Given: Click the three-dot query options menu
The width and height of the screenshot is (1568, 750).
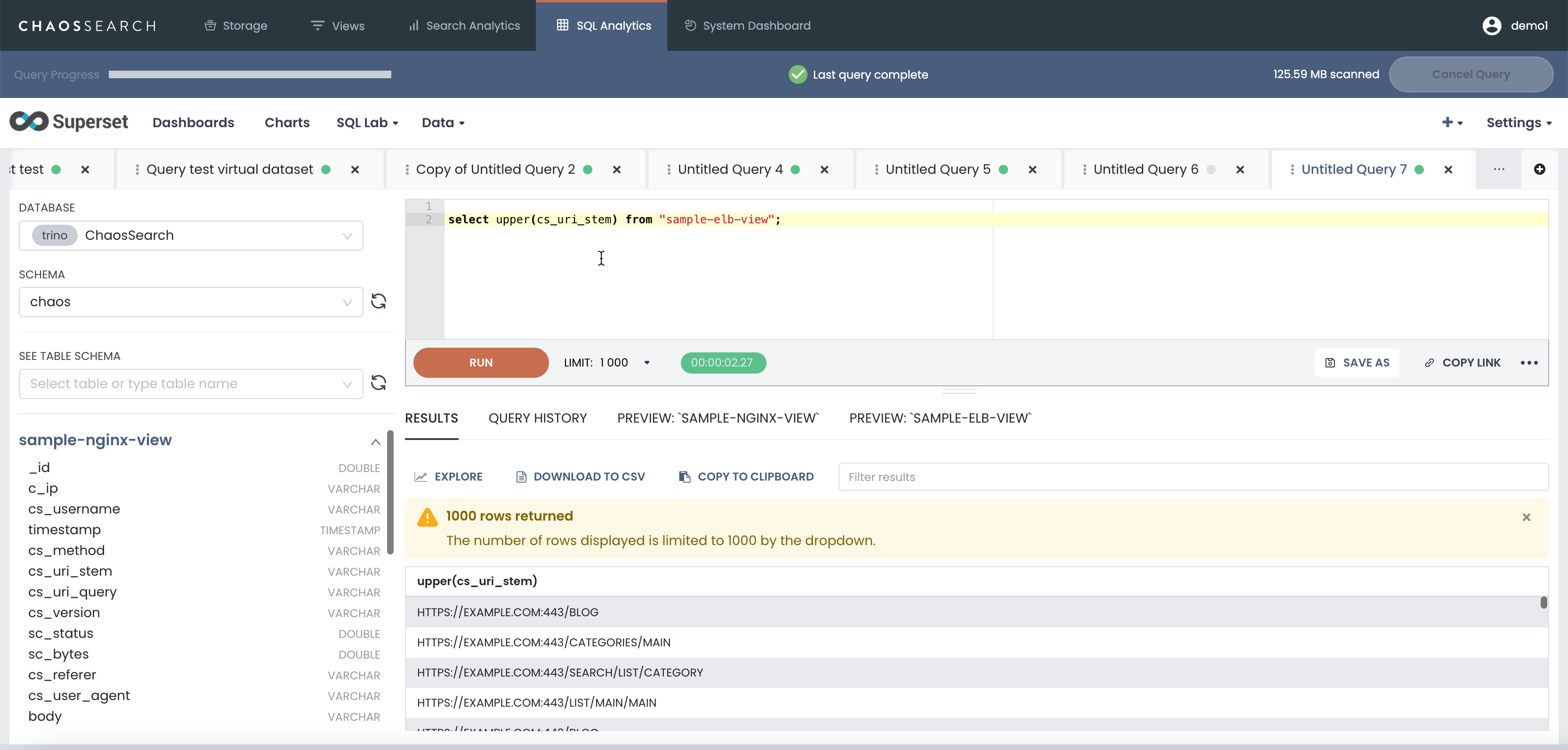Looking at the screenshot, I should (1529, 363).
